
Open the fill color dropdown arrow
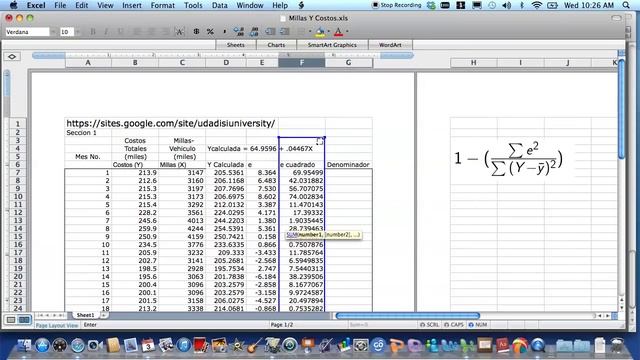(329, 31)
